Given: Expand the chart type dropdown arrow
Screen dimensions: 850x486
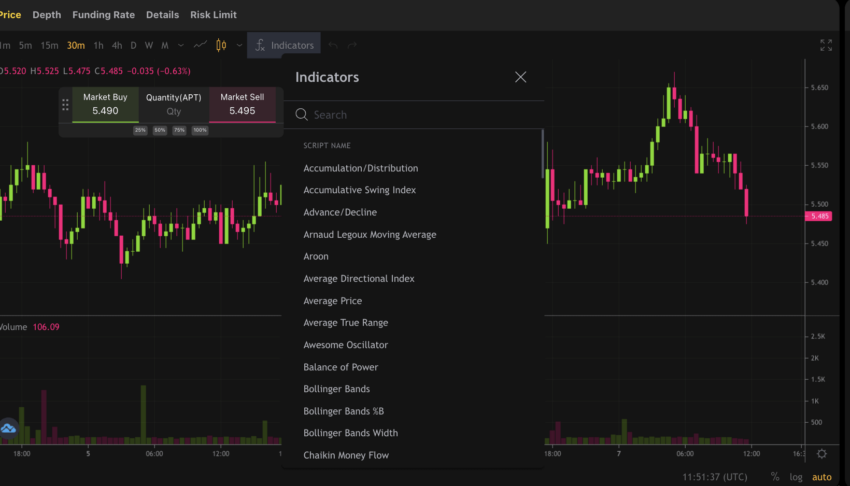Looking at the screenshot, I should tap(239, 46).
